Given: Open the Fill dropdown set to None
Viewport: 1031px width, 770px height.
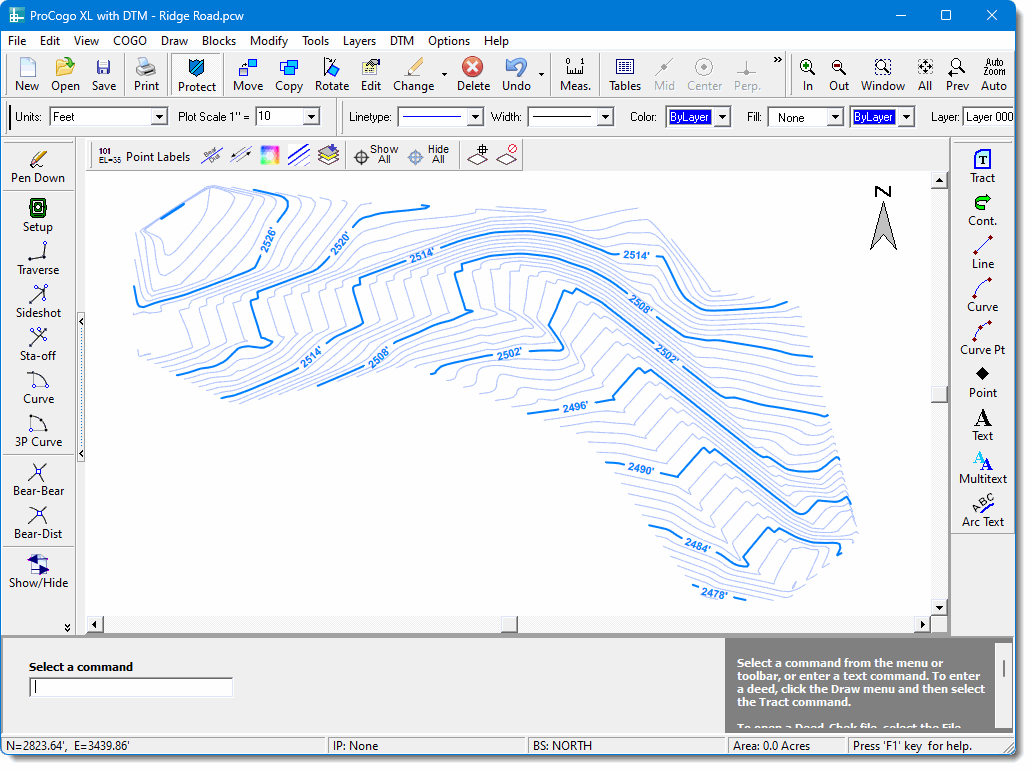Looking at the screenshot, I should (x=834, y=117).
